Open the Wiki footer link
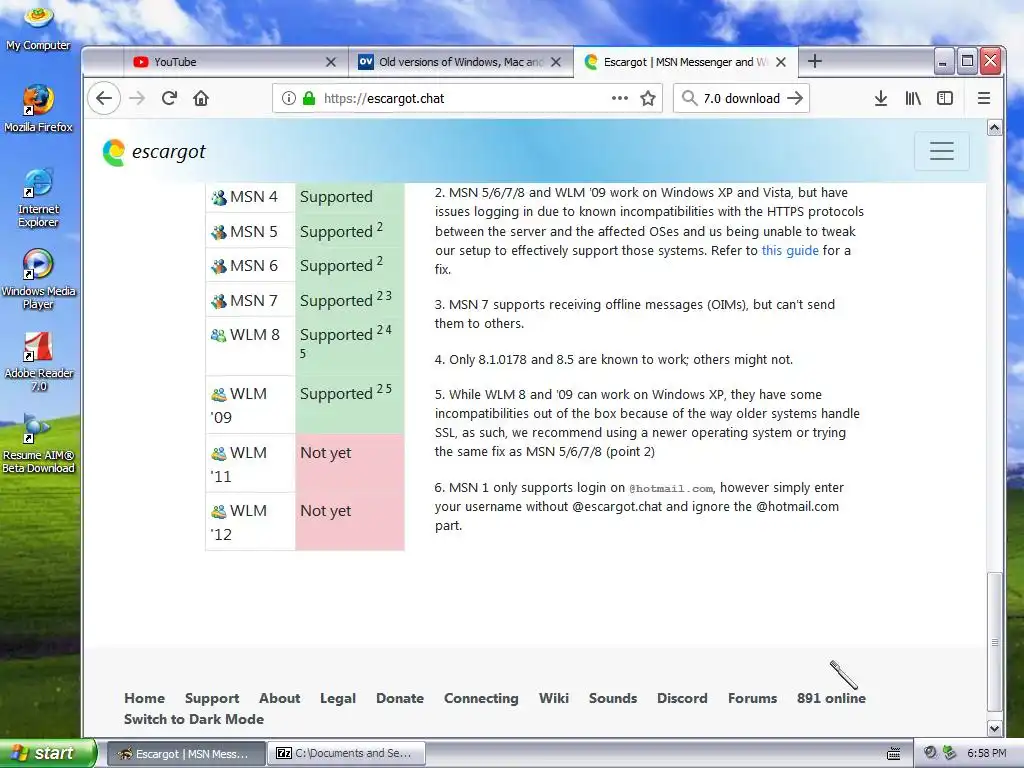 [x=554, y=698]
